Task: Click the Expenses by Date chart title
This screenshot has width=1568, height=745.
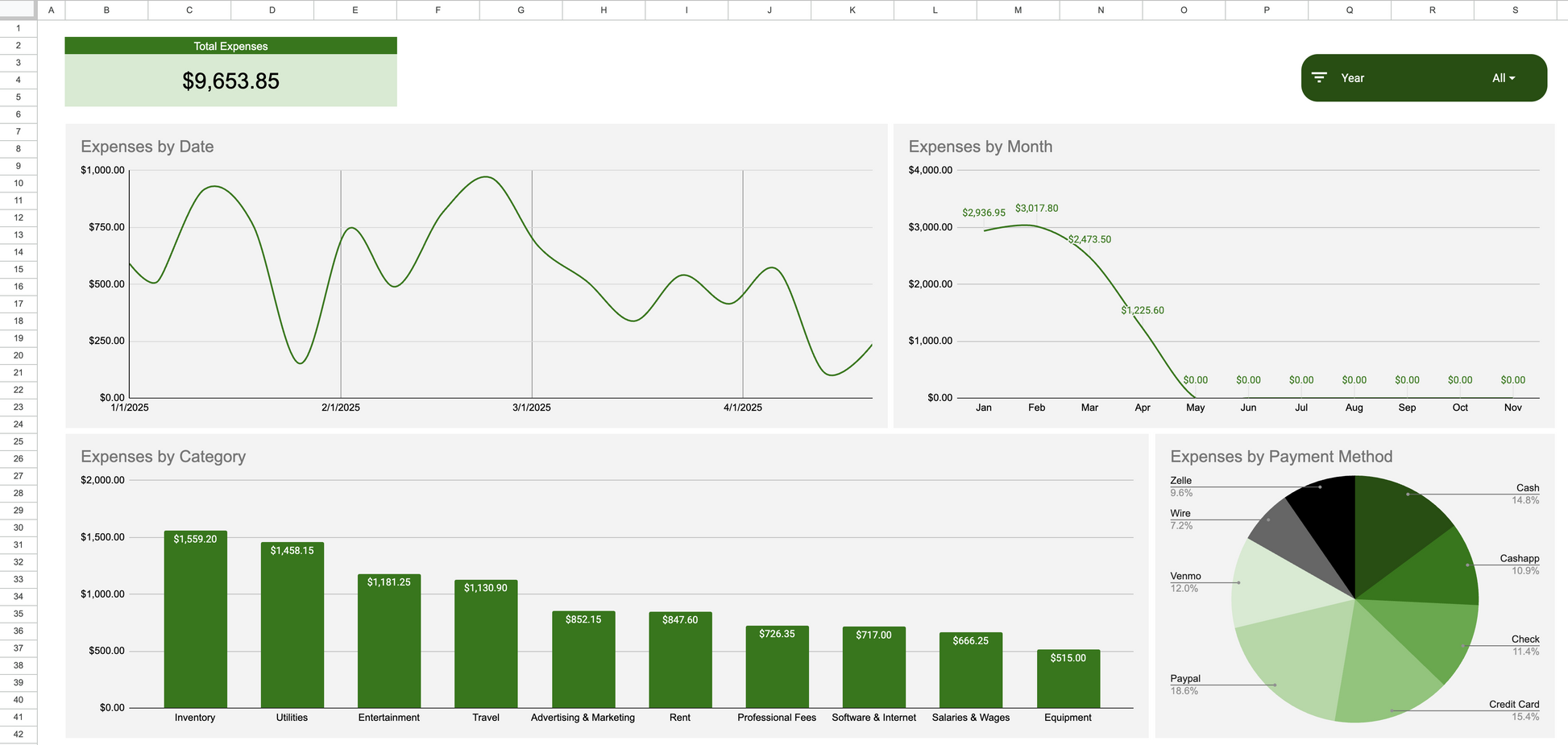Action: [x=147, y=147]
